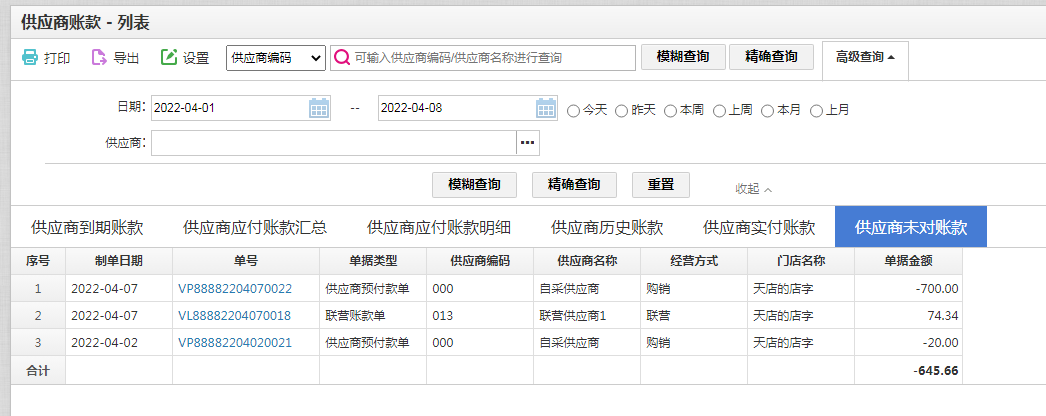
Task: Switch to the 供应商到期账款 tab
Action: tap(87, 227)
